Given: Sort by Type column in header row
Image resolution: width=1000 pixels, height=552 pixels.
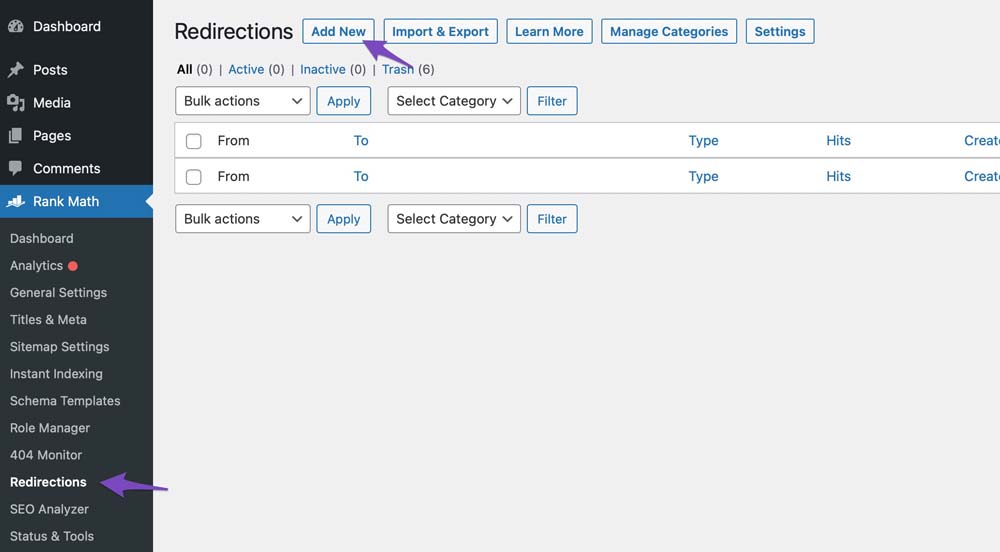Looking at the screenshot, I should coord(703,141).
